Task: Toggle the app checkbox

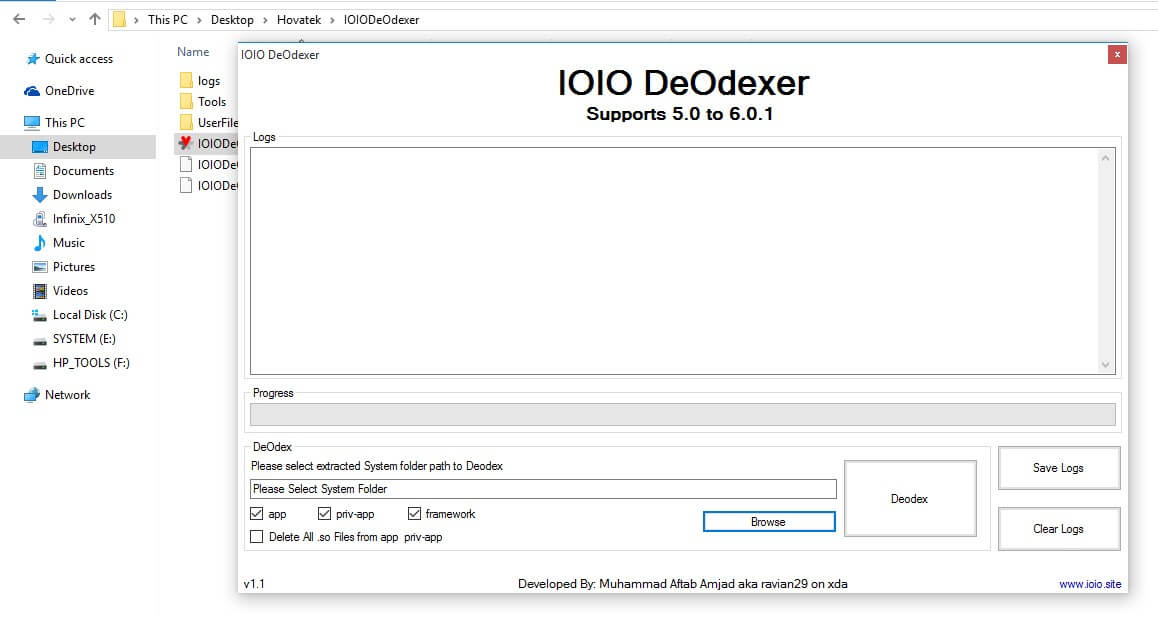Action: coord(257,514)
